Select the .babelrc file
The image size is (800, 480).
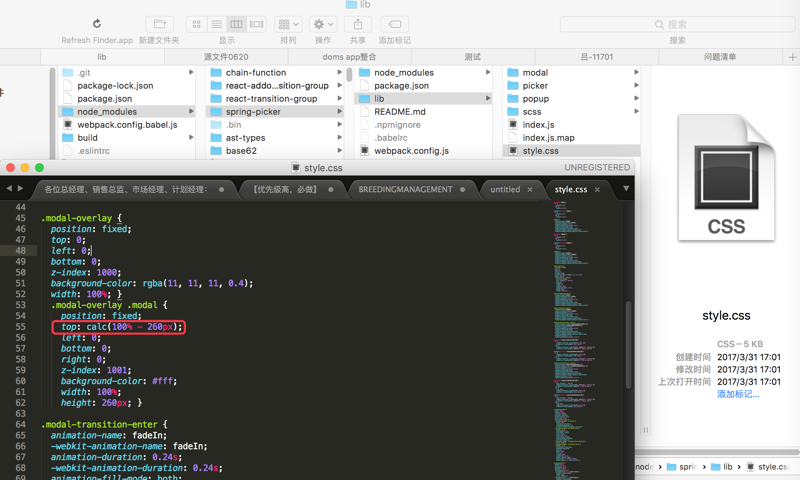423,138
